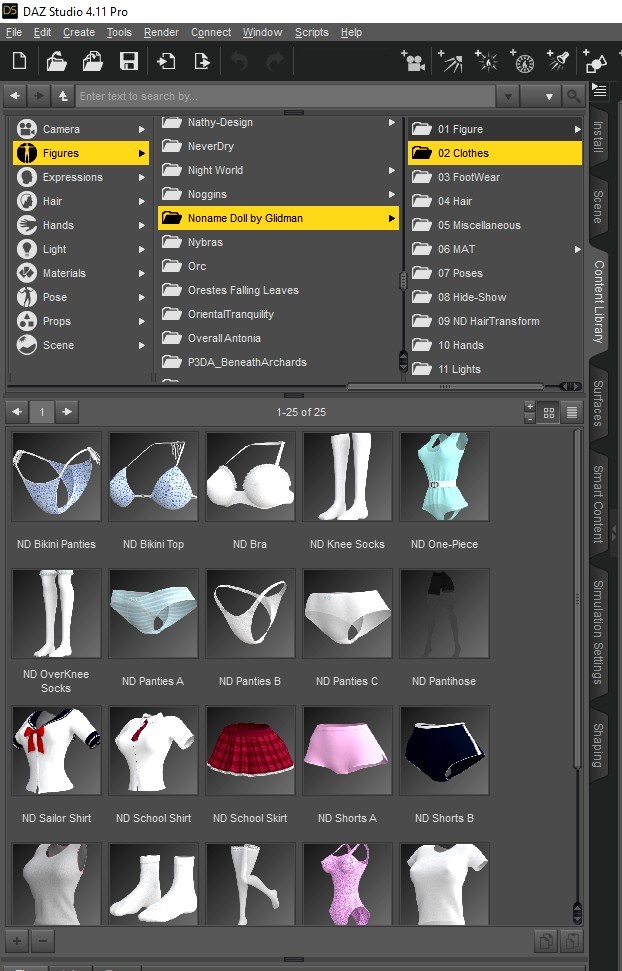Select the ND OverKnee Socks thumbnail
622x971 pixels.
56,614
